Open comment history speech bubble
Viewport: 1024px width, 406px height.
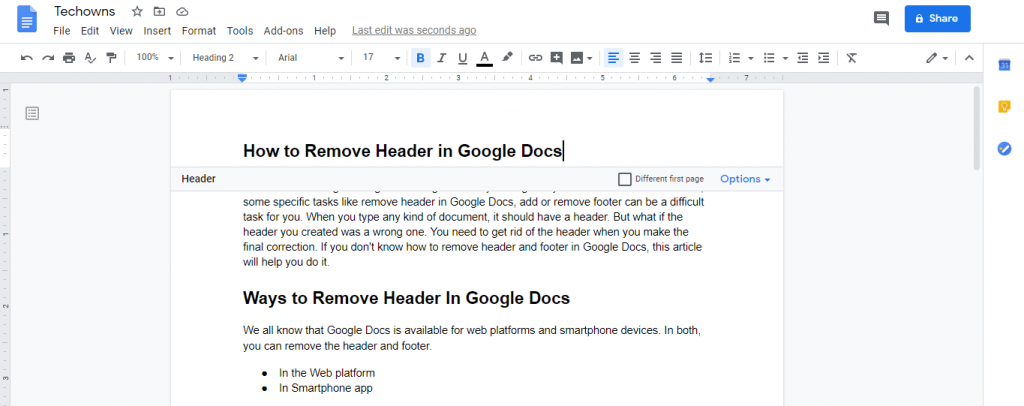[881, 18]
